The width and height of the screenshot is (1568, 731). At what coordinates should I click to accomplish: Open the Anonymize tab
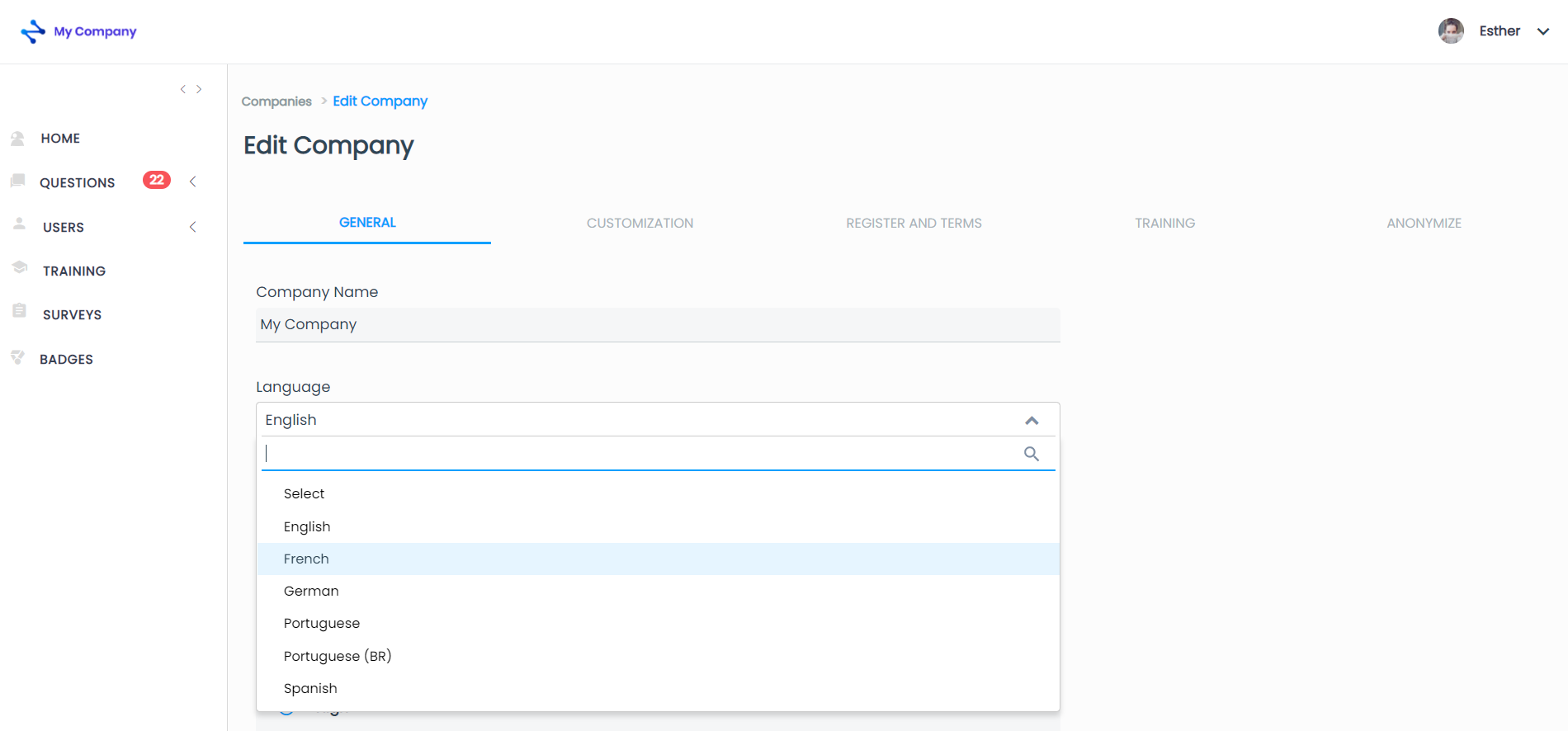point(1424,223)
